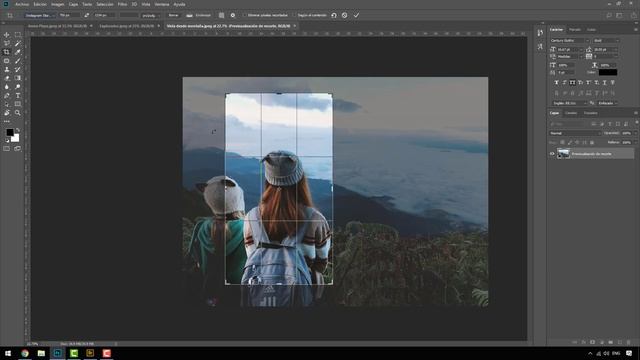Click the Enderezar straighten label

pyautogui.click(x=203, y=15)
